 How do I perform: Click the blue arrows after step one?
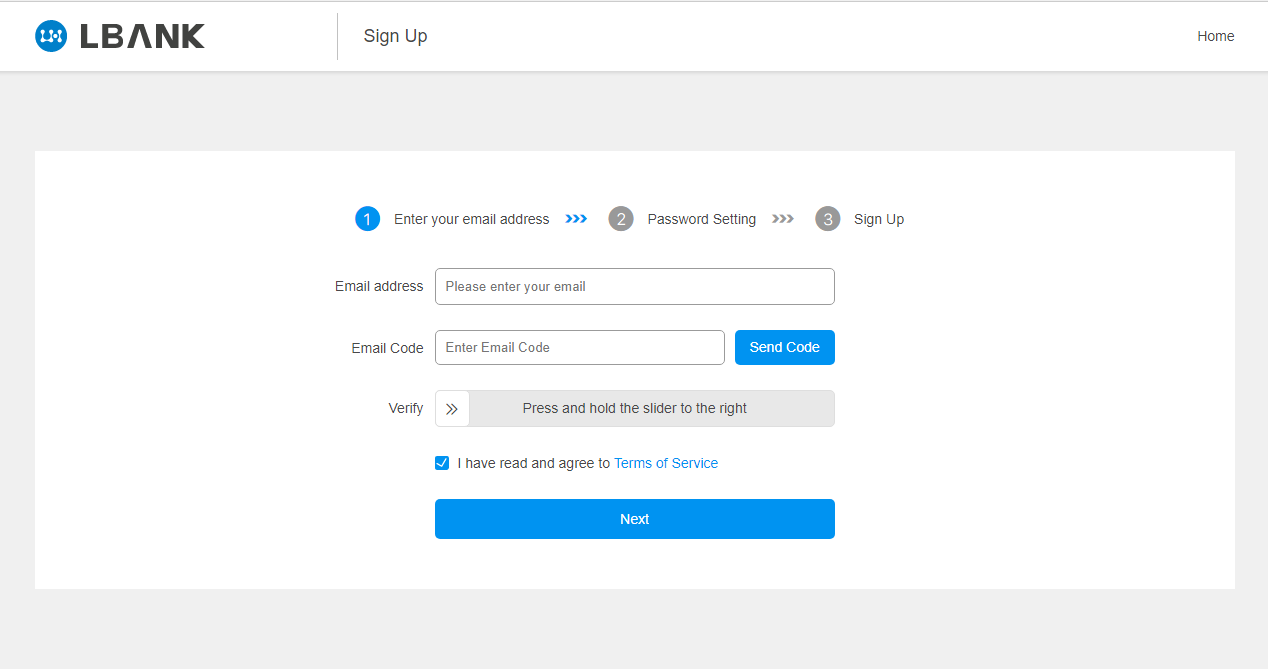click(x=576, y=219)
